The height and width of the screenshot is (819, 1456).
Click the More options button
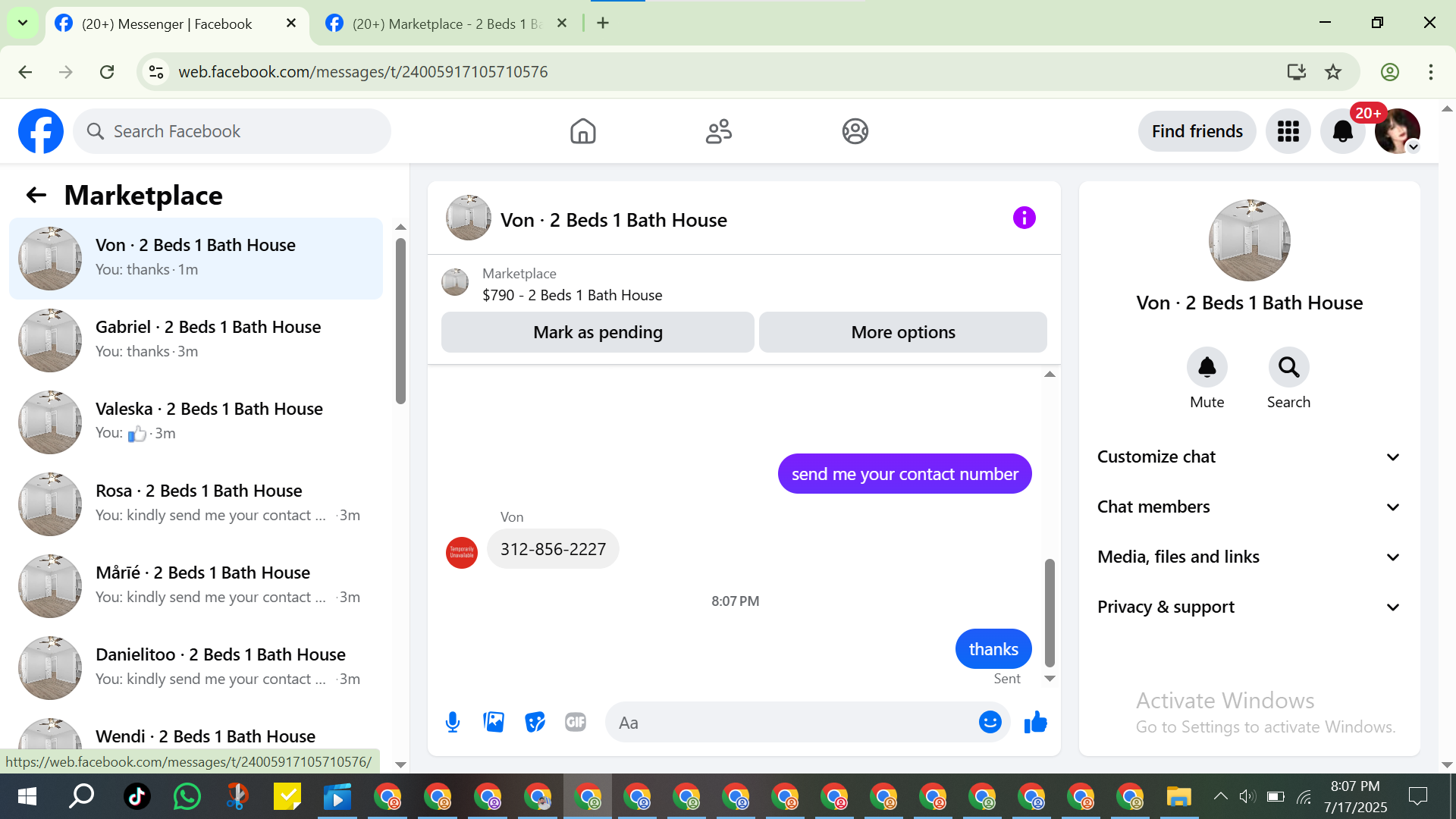coord(902,332)
